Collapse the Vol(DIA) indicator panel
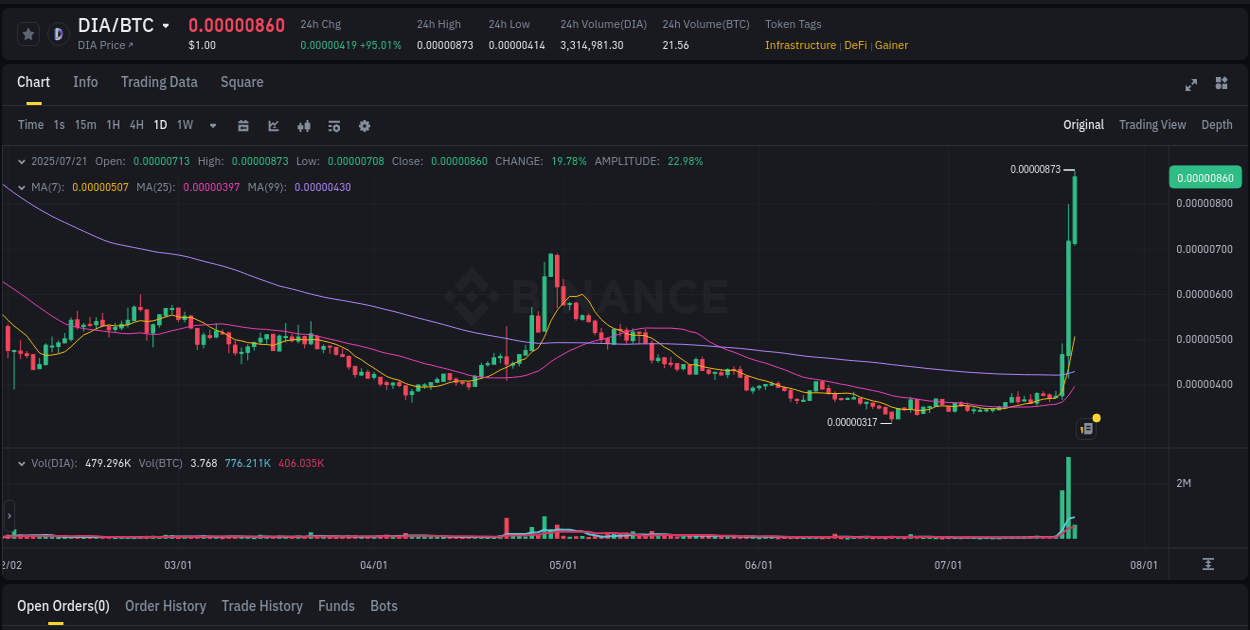The width and height of the screenshot is (1250, 630). tap(22, 462)
